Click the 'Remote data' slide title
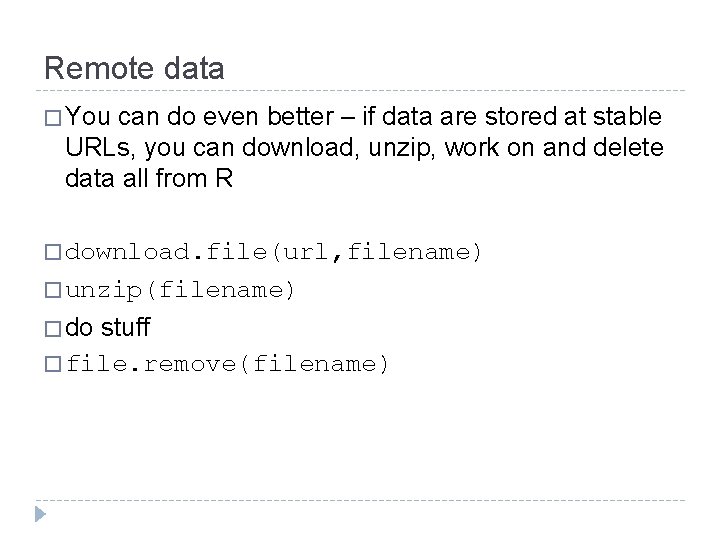The image size is (720, 540). 134,68
